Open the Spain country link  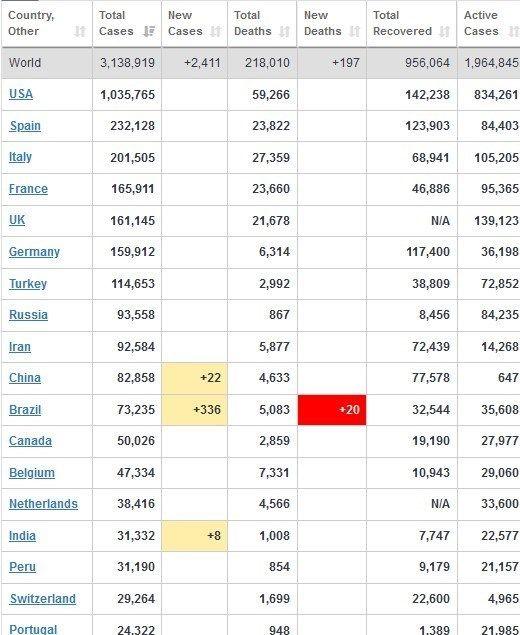[x=25, y=126]
